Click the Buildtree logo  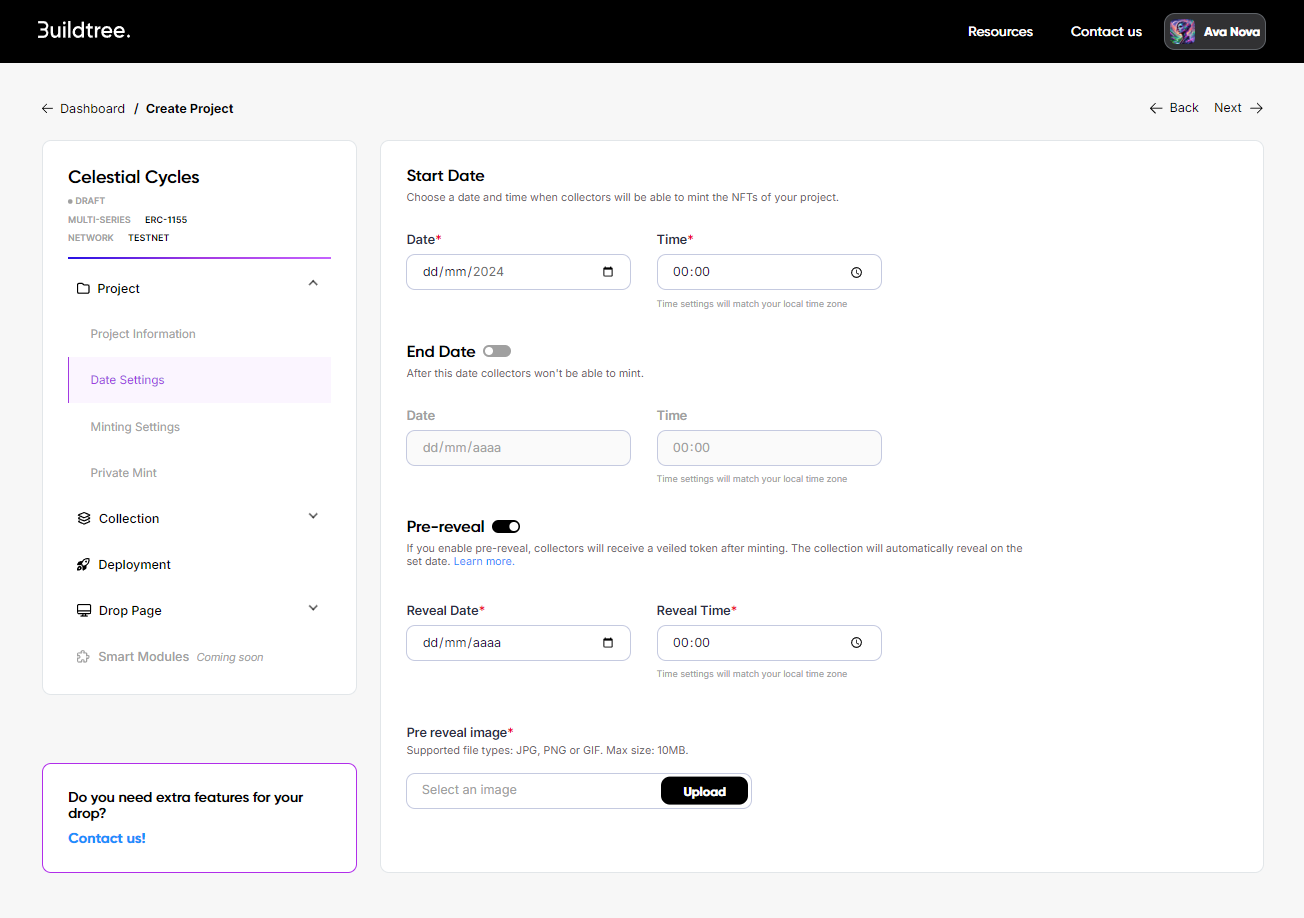[84, 30]
